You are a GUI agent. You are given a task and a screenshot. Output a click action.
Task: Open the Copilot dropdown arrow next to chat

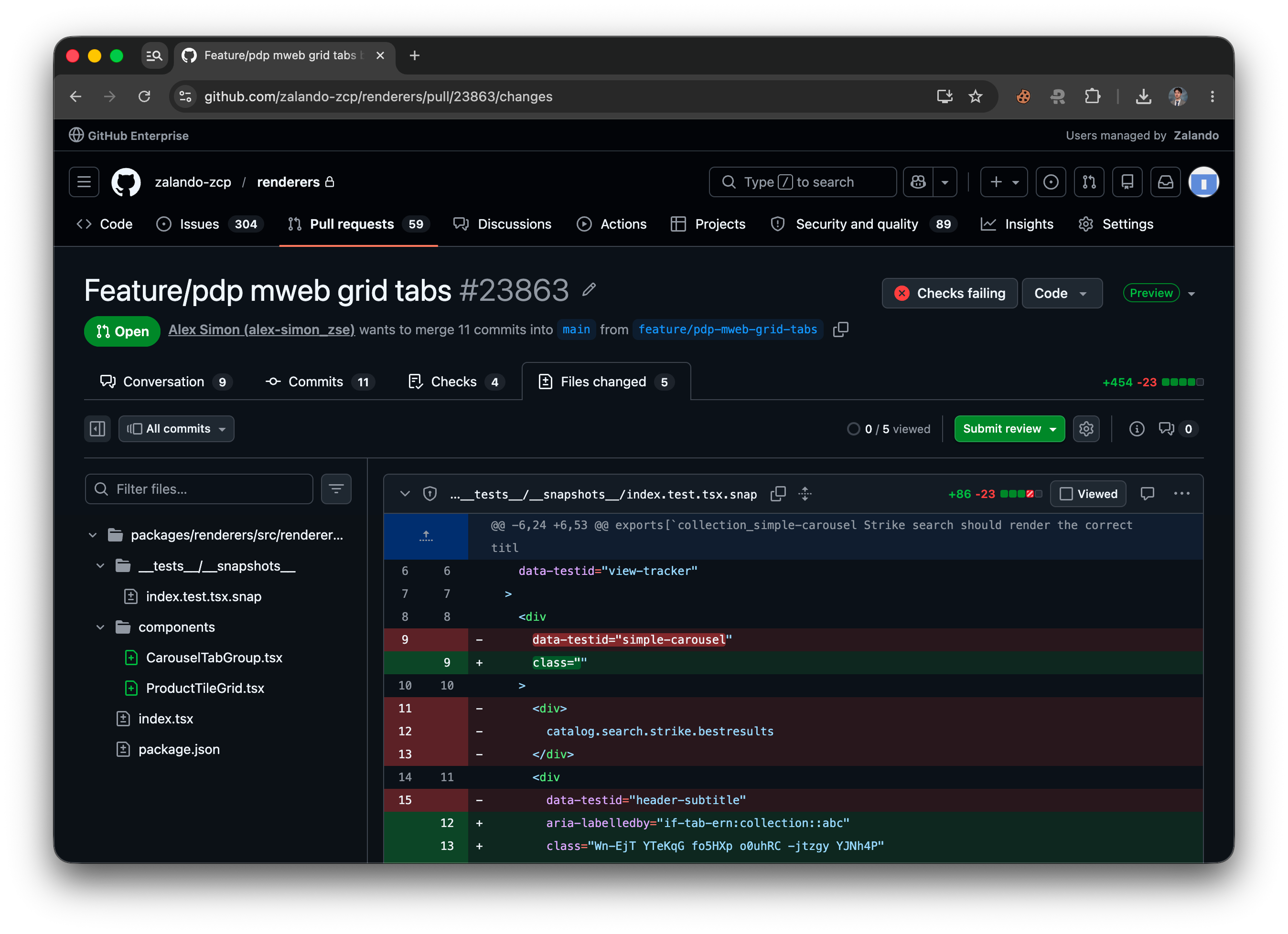click(945, 182)
